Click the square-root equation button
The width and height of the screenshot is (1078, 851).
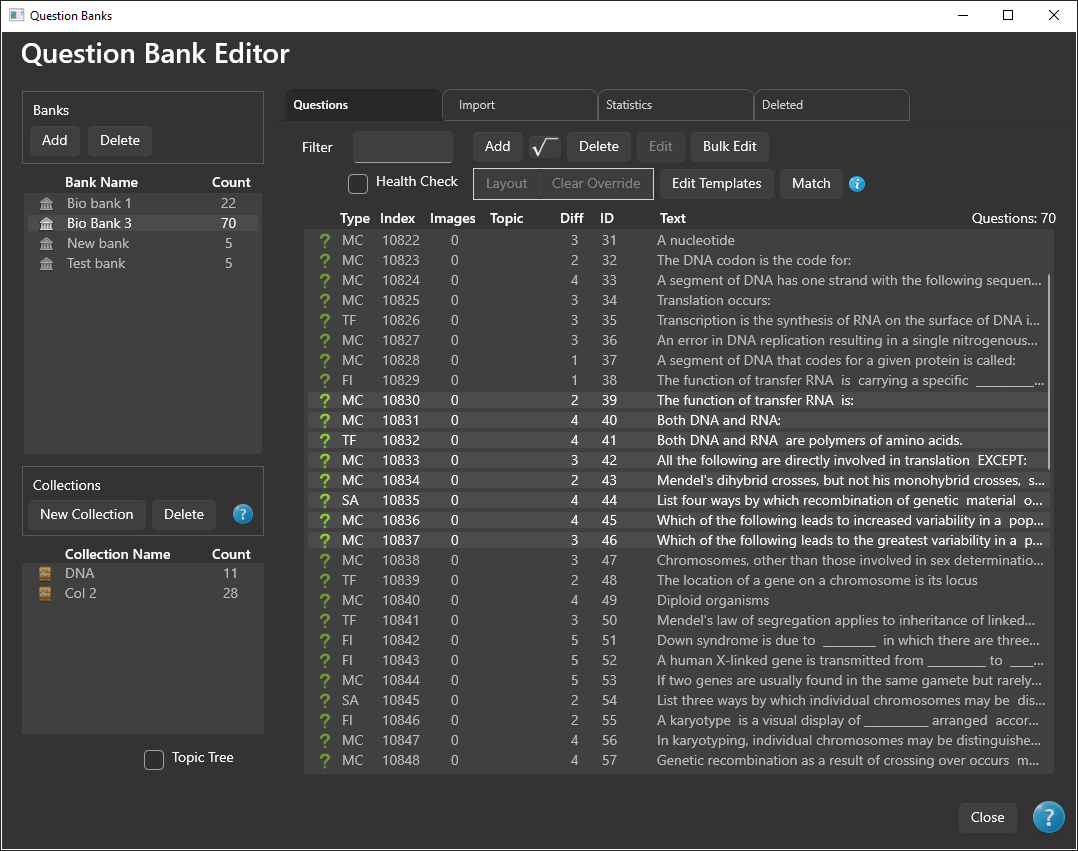click(x=545, y=146)
